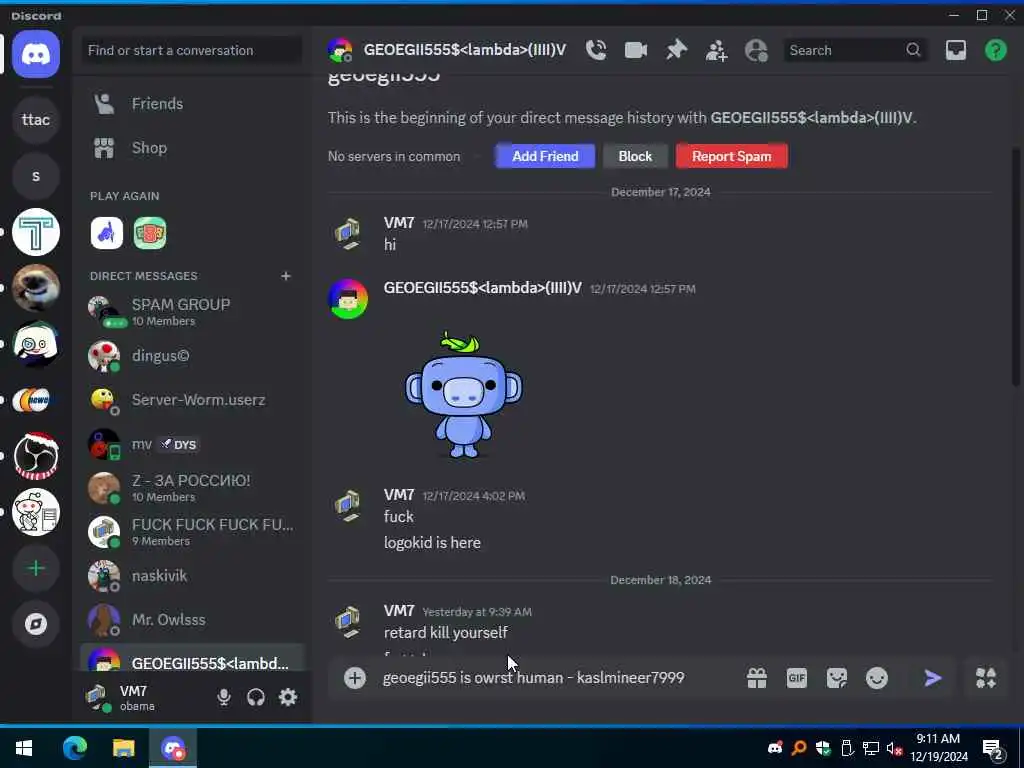The width and height of the screenshot is (1024, 768).
Task: Open DM with Mr. Owlsss
Action: (x=192, y=620)
